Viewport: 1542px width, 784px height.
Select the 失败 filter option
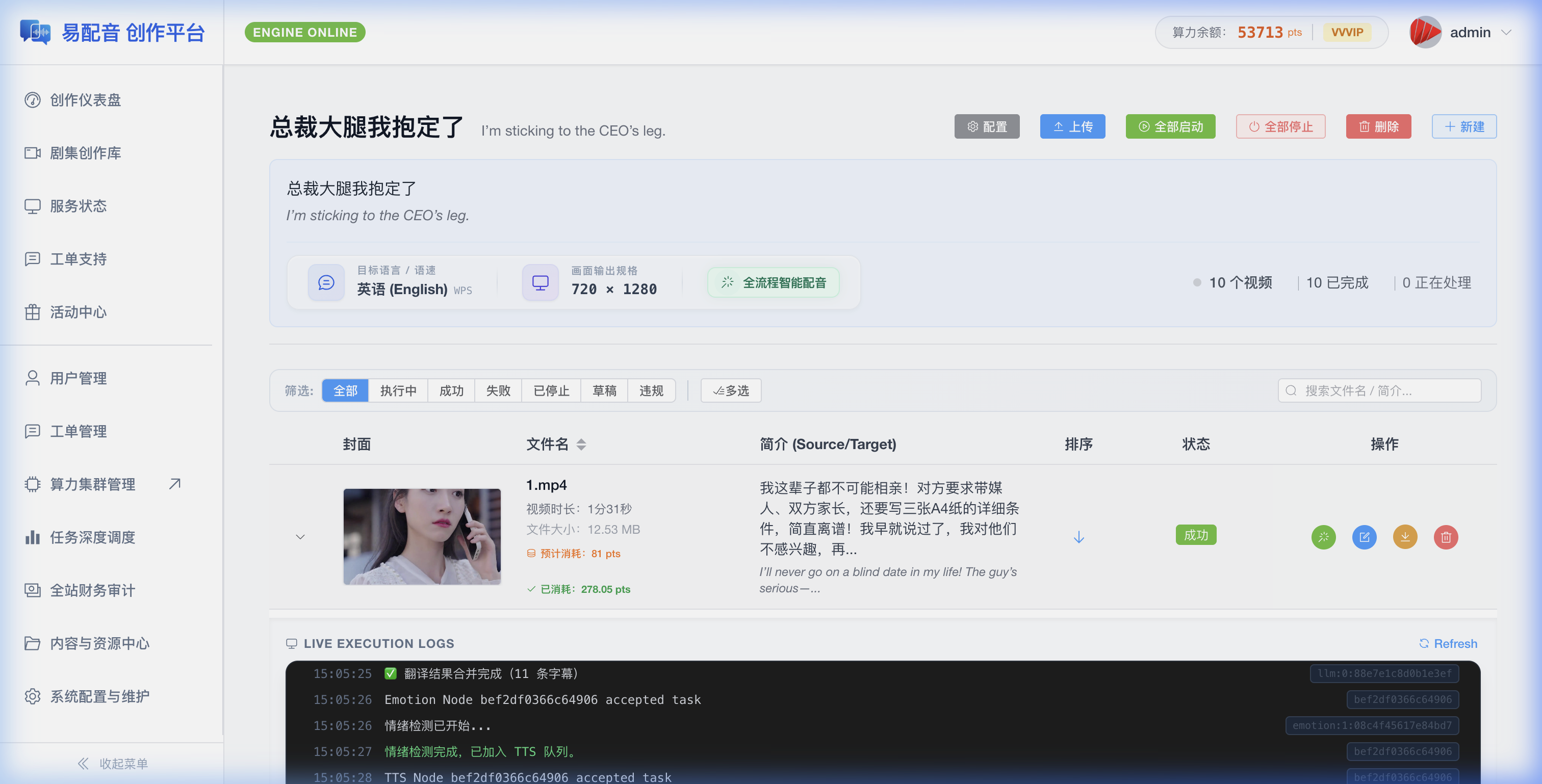498,391
